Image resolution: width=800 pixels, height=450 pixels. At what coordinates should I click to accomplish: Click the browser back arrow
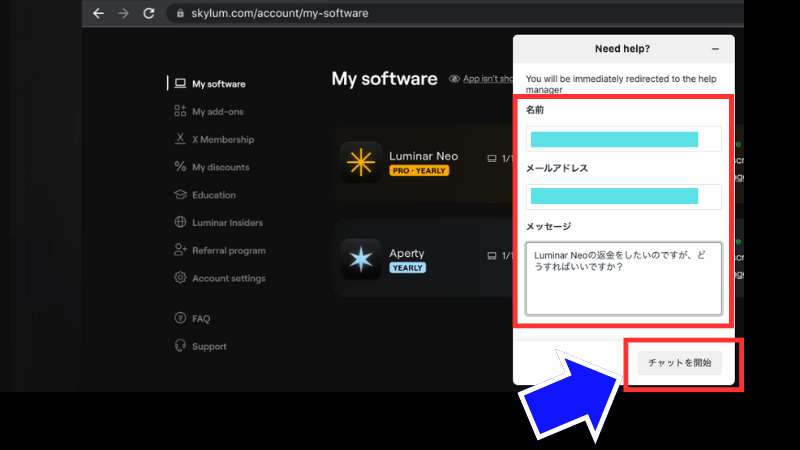pos(98,13)
